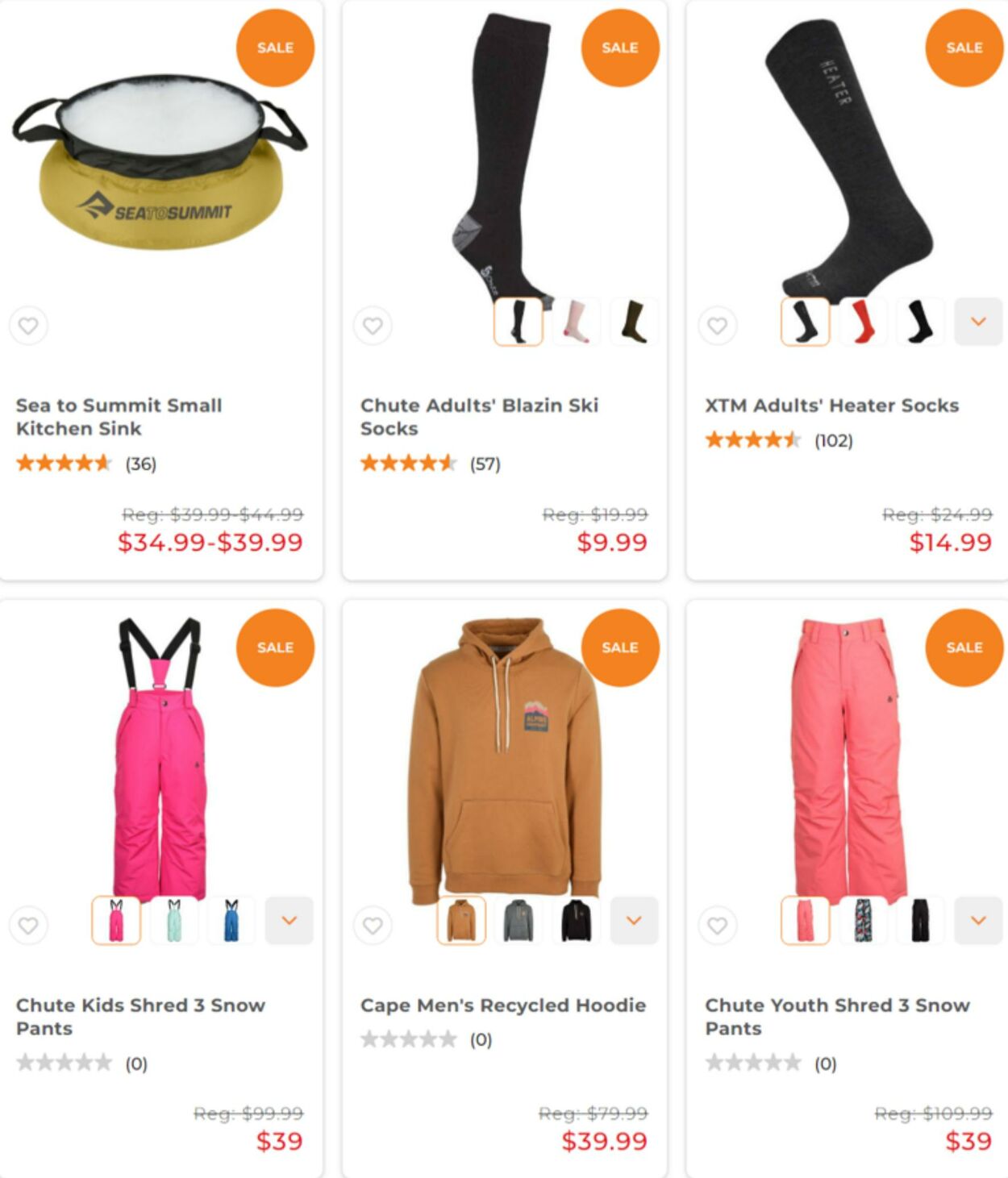
Task: Toggle heart icon for Youth Shred 3 Pants
Action: pos(717,925)
